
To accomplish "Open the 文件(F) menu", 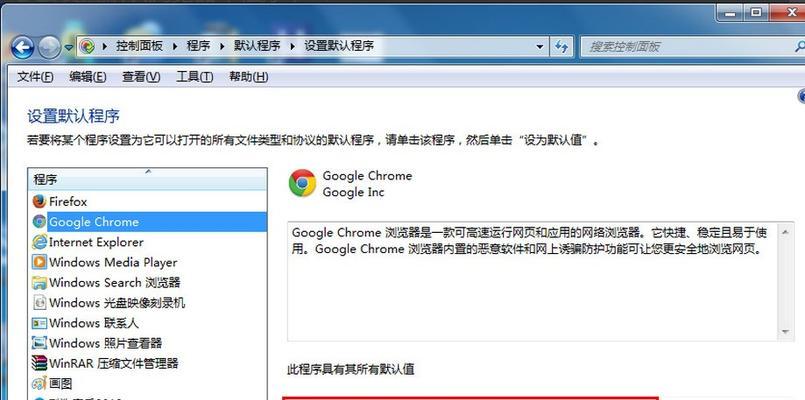I will (35, 77).
